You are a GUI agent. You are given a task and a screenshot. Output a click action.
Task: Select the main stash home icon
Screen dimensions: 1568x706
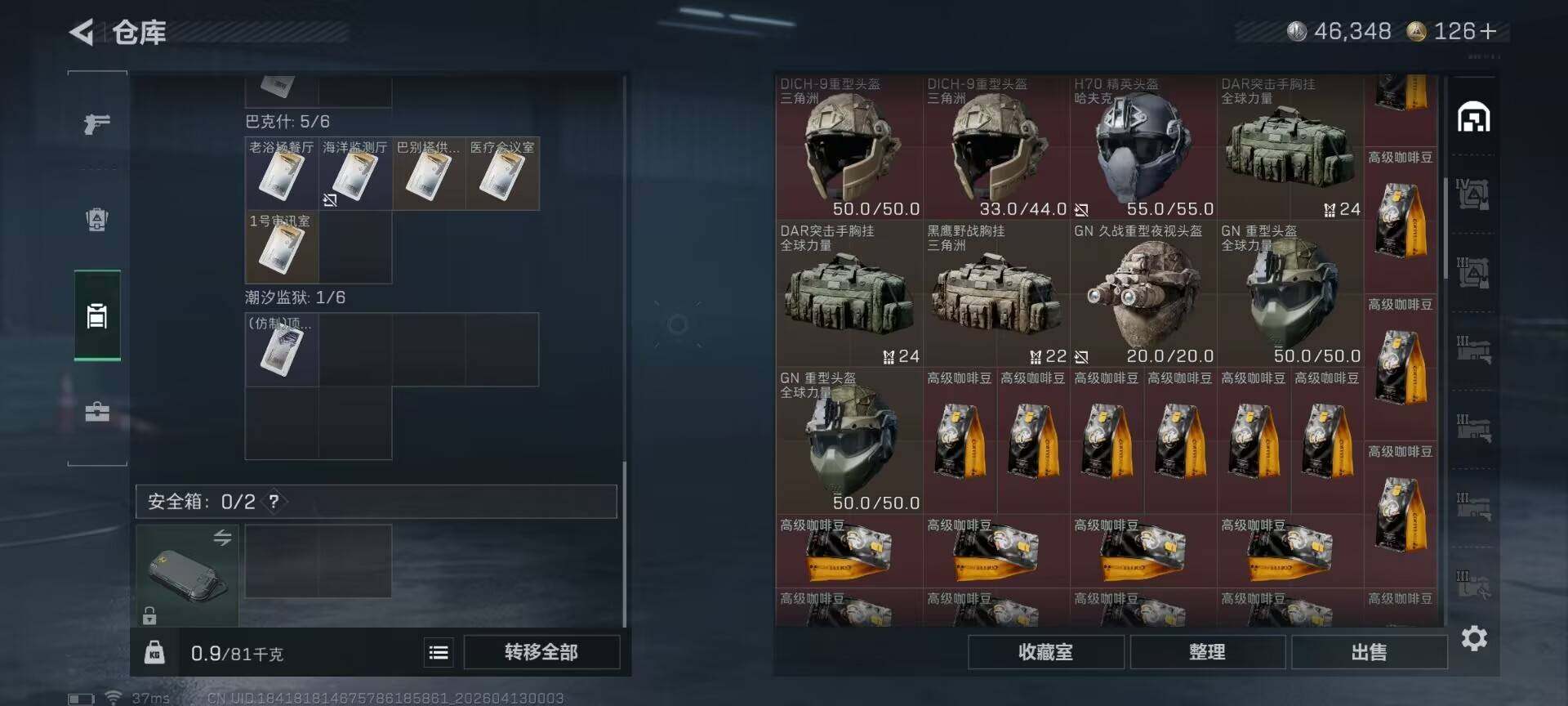click(1474, 118)
